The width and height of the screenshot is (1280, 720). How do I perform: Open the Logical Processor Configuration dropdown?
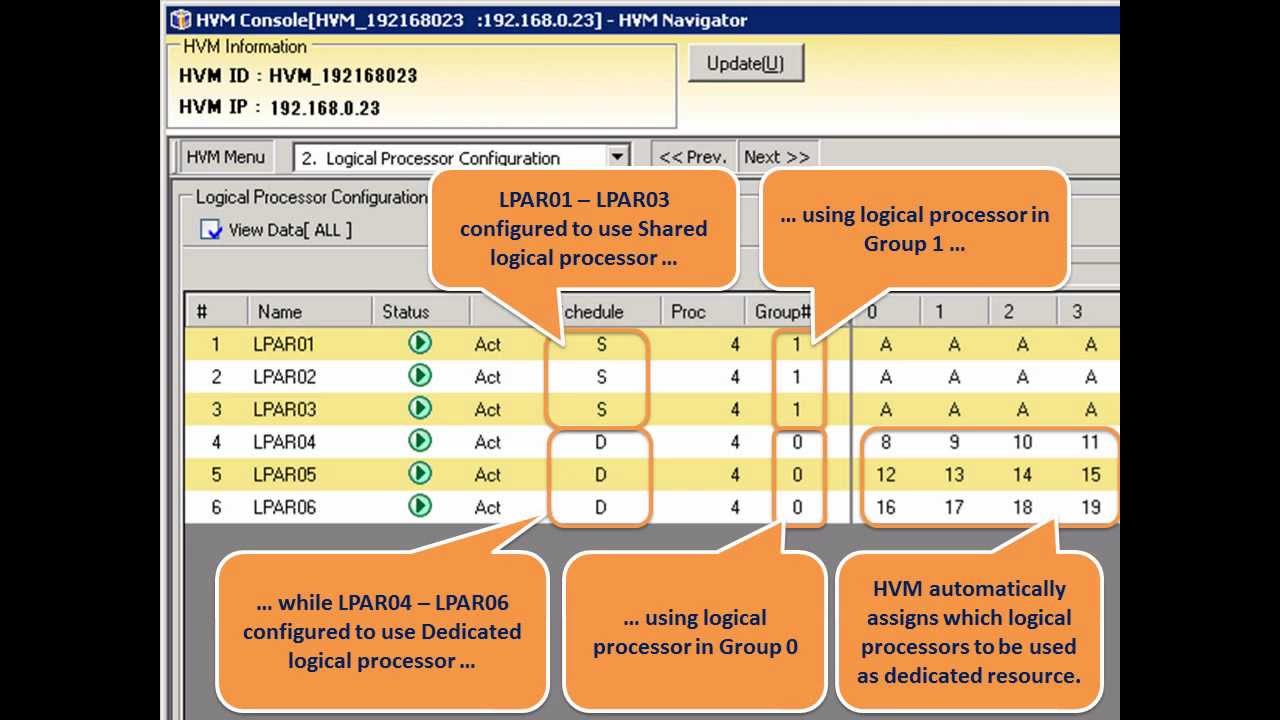point(617,157)
